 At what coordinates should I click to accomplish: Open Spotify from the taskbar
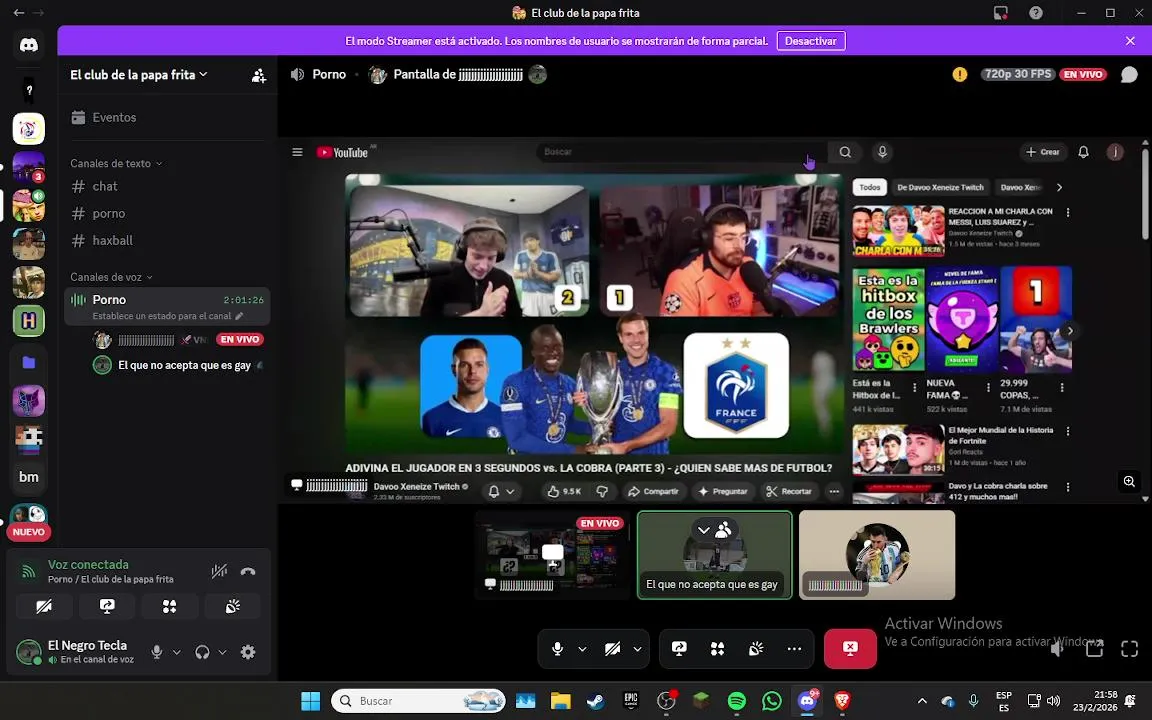pos(736,701)
